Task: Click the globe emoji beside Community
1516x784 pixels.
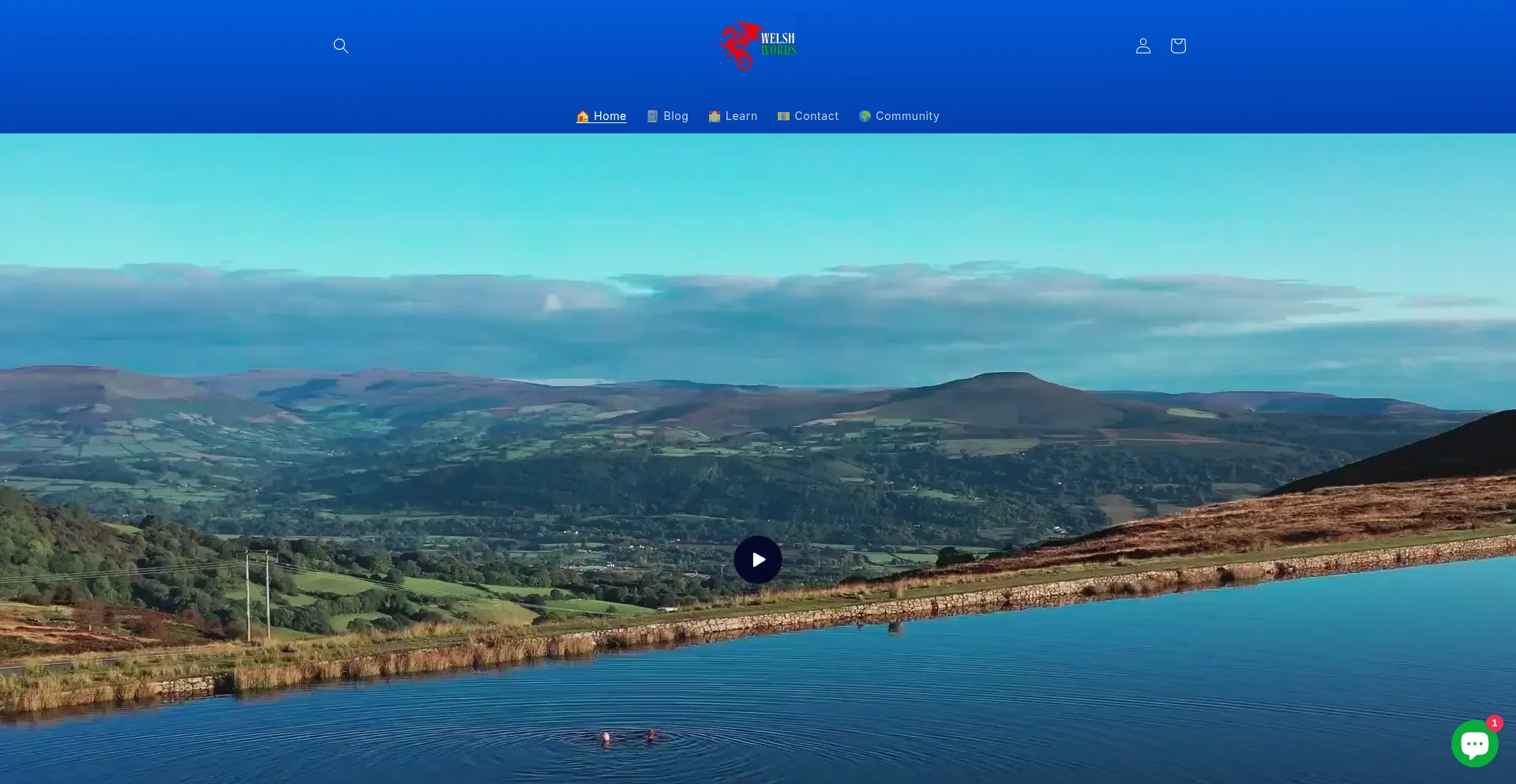Action: [x=865, y=116]
